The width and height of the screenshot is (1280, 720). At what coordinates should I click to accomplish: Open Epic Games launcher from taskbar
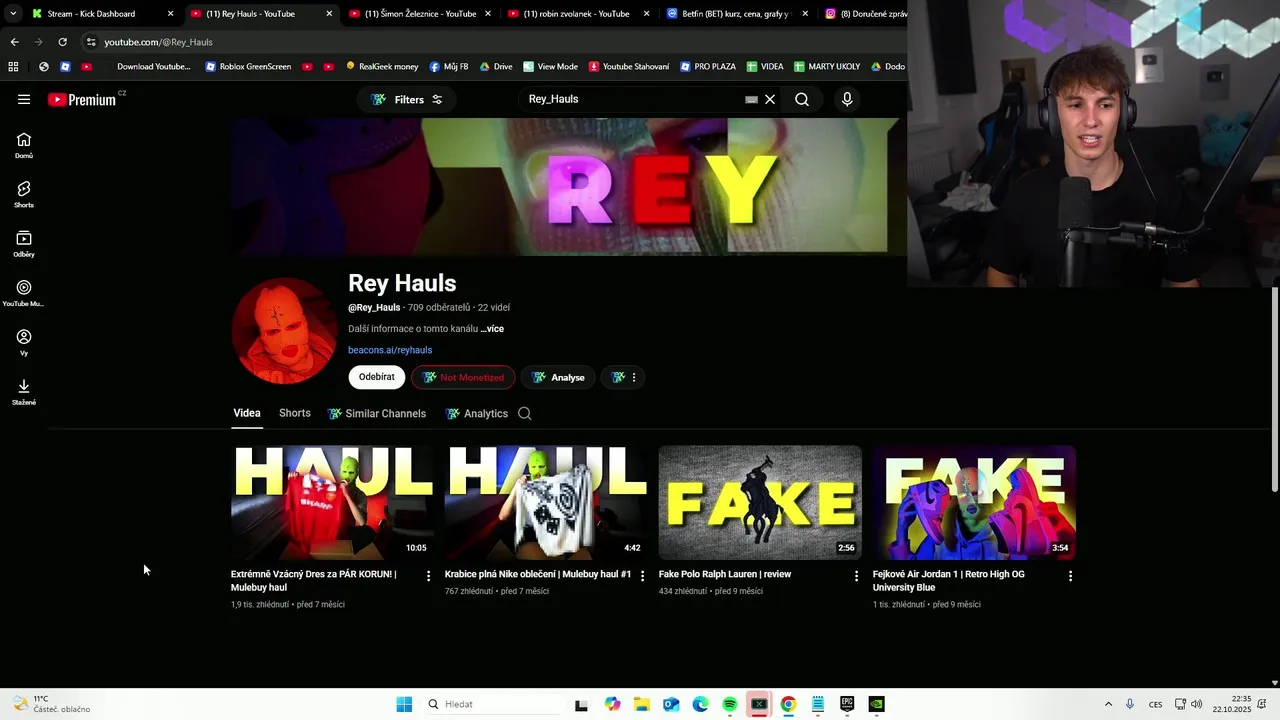point(847,704)
